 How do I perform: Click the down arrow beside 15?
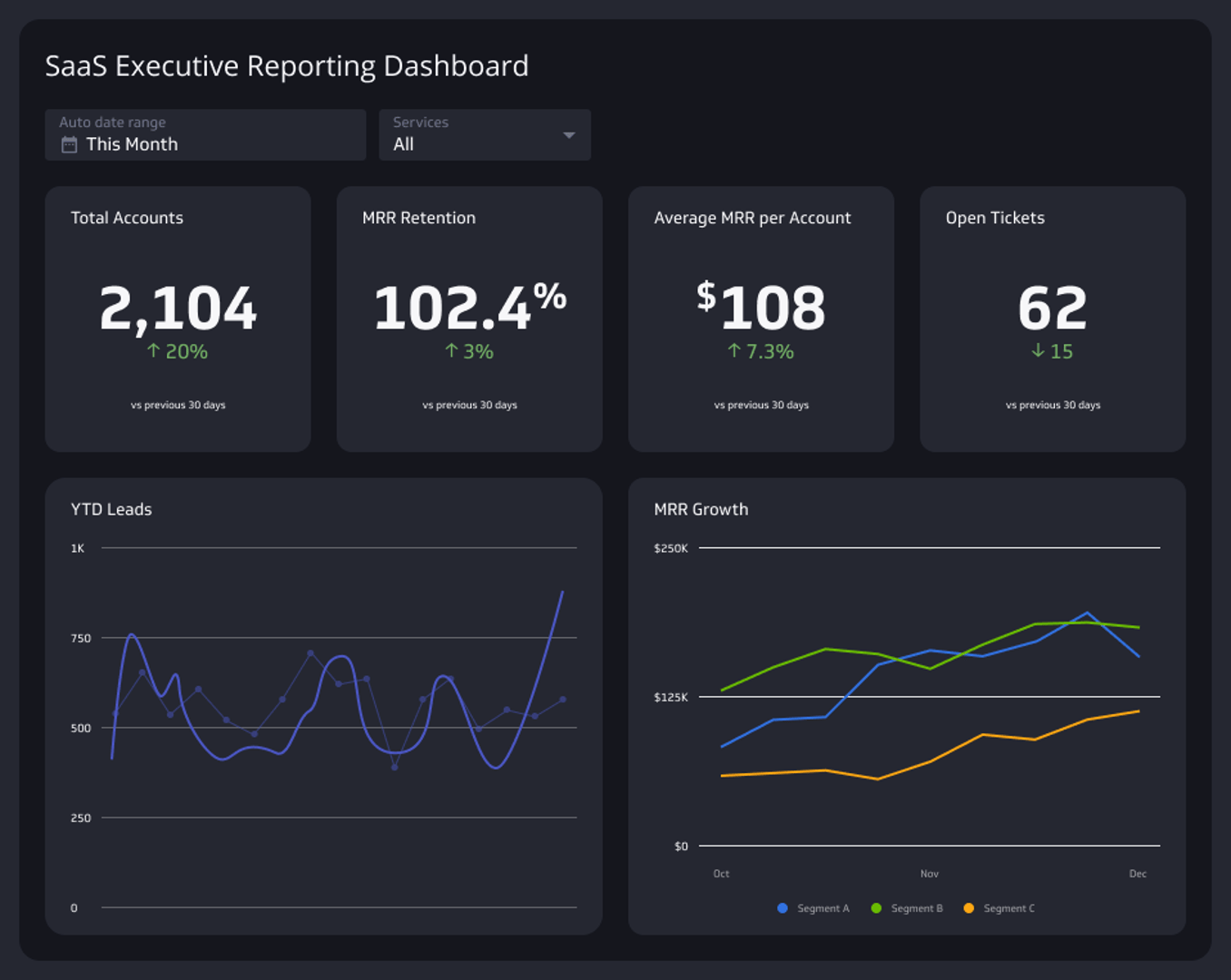(1038, 351)
